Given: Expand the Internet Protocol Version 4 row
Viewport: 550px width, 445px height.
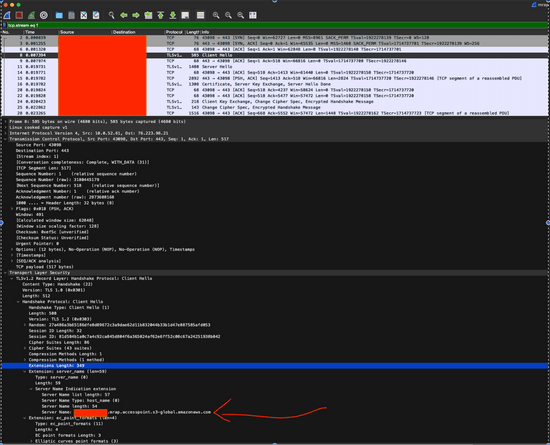Looking at the screenshot, I should [5, 133].
